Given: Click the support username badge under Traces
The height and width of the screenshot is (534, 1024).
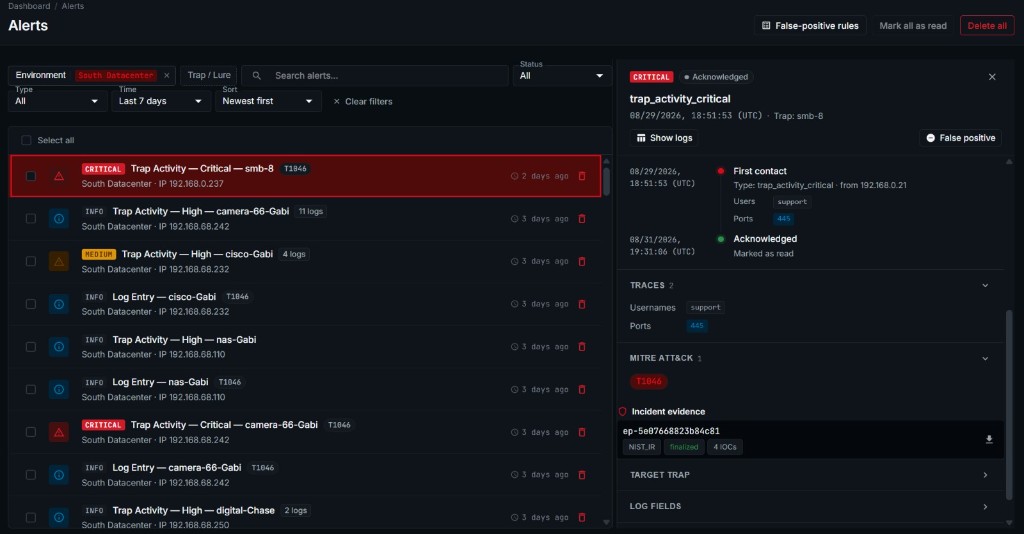Looking at the screenshot, I should tap(705, 307).
